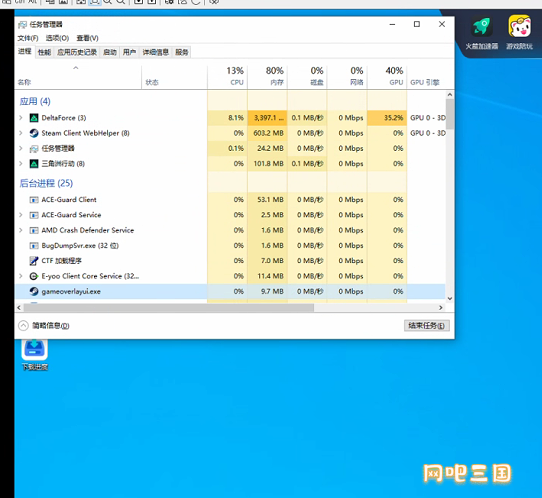Click the 后台进程 (25) group heading
The height and width of the screenshot is (498, 542).
pos(46,183)
